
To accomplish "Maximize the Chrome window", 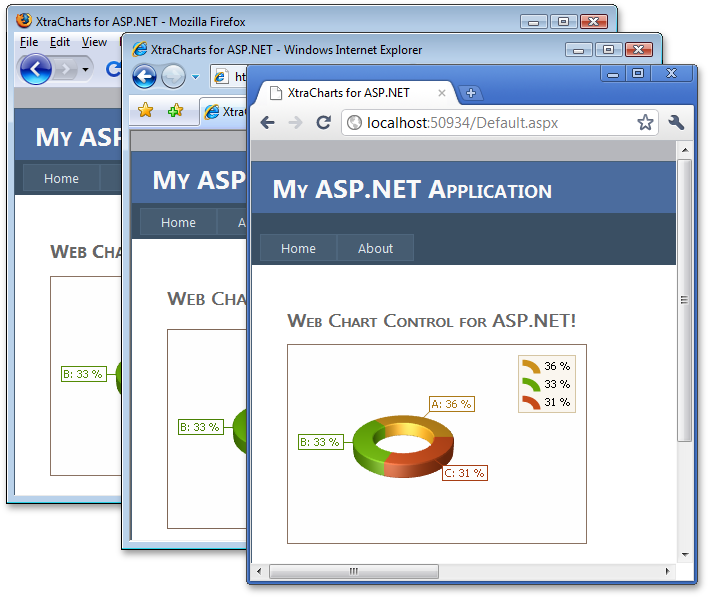I will [x=638, y=74].
